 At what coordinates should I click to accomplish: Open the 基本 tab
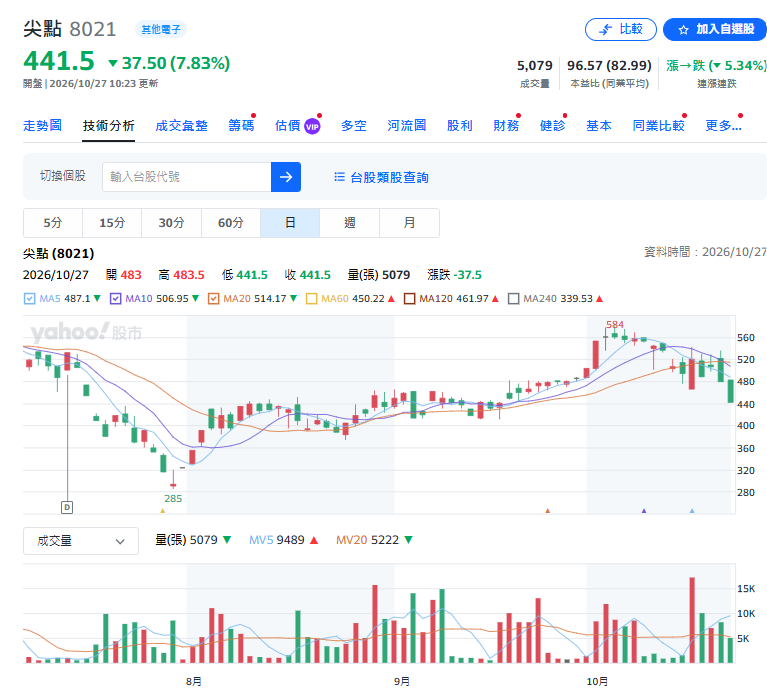pyautogui.click(x=599, y=126)
